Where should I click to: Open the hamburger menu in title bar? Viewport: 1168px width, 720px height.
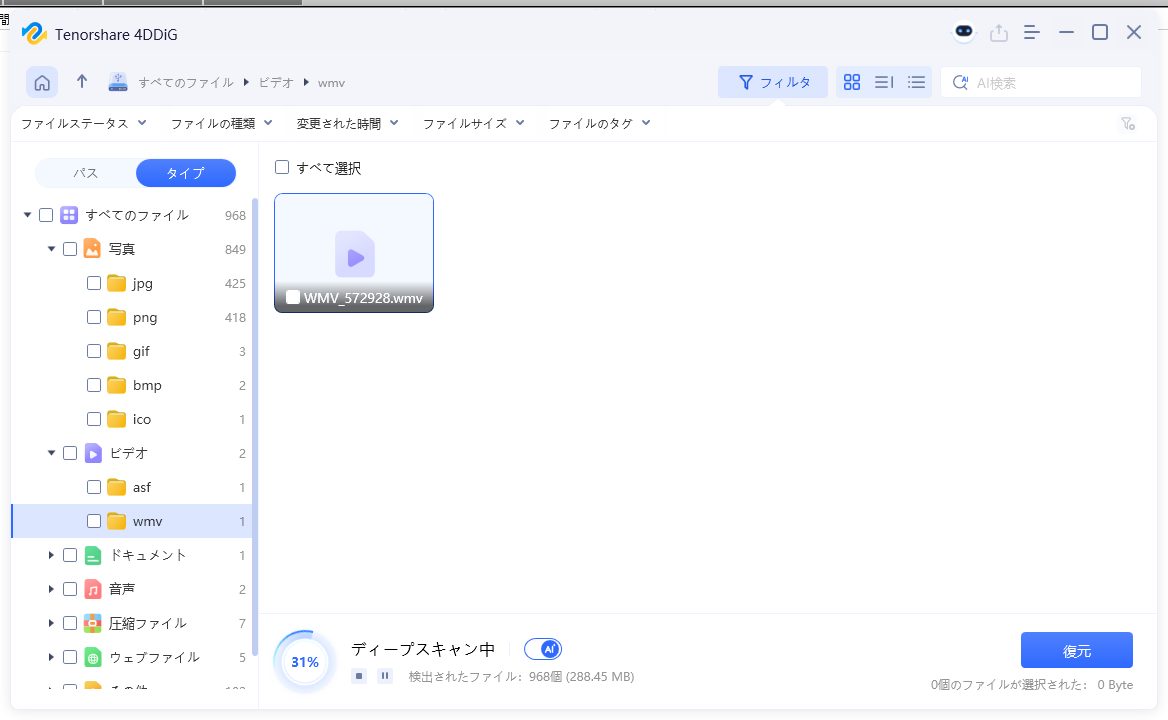click(x=1032, y=32)
